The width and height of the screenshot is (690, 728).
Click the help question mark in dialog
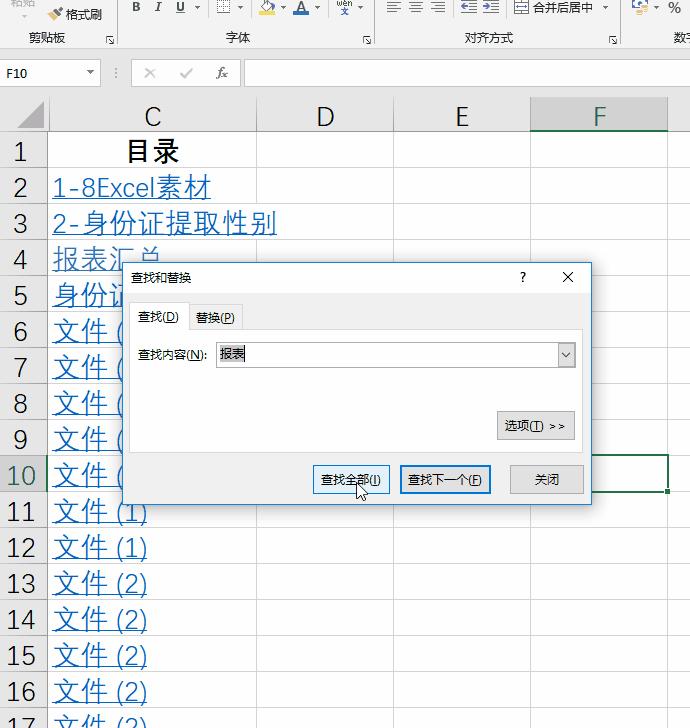pos(523,277)
